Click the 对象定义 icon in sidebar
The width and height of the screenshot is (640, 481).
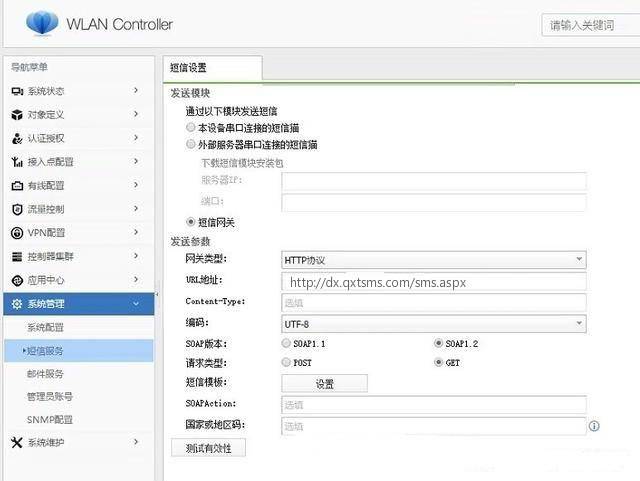[x=16, y=115]
